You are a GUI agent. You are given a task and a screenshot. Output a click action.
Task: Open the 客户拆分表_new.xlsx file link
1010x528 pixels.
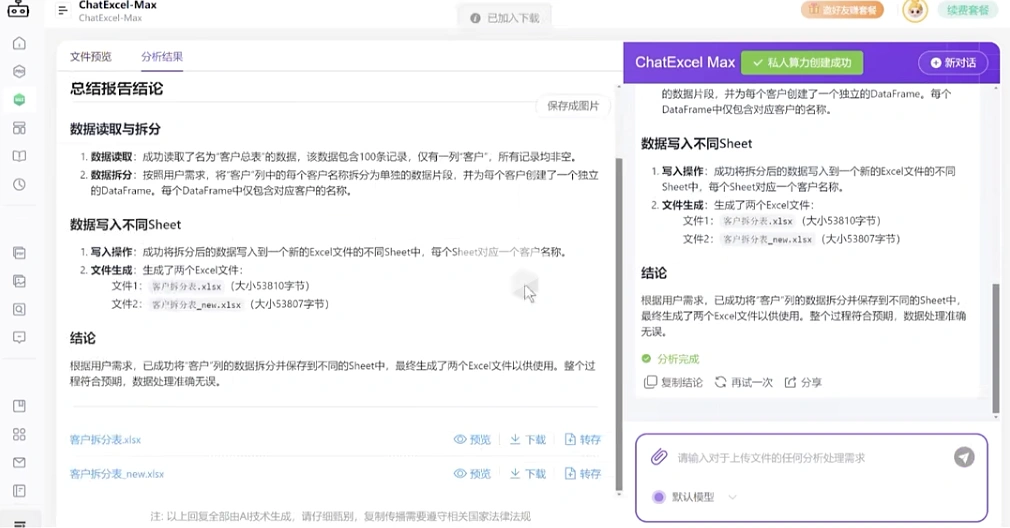117,474
